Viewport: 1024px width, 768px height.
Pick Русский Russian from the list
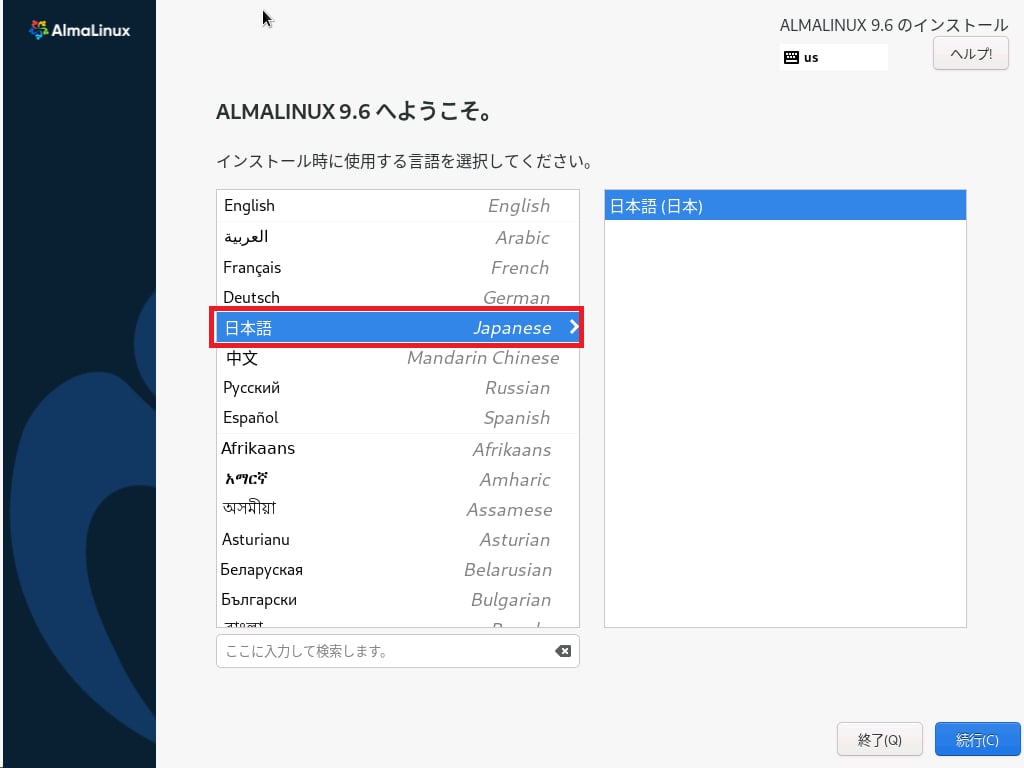pos(397,388)
